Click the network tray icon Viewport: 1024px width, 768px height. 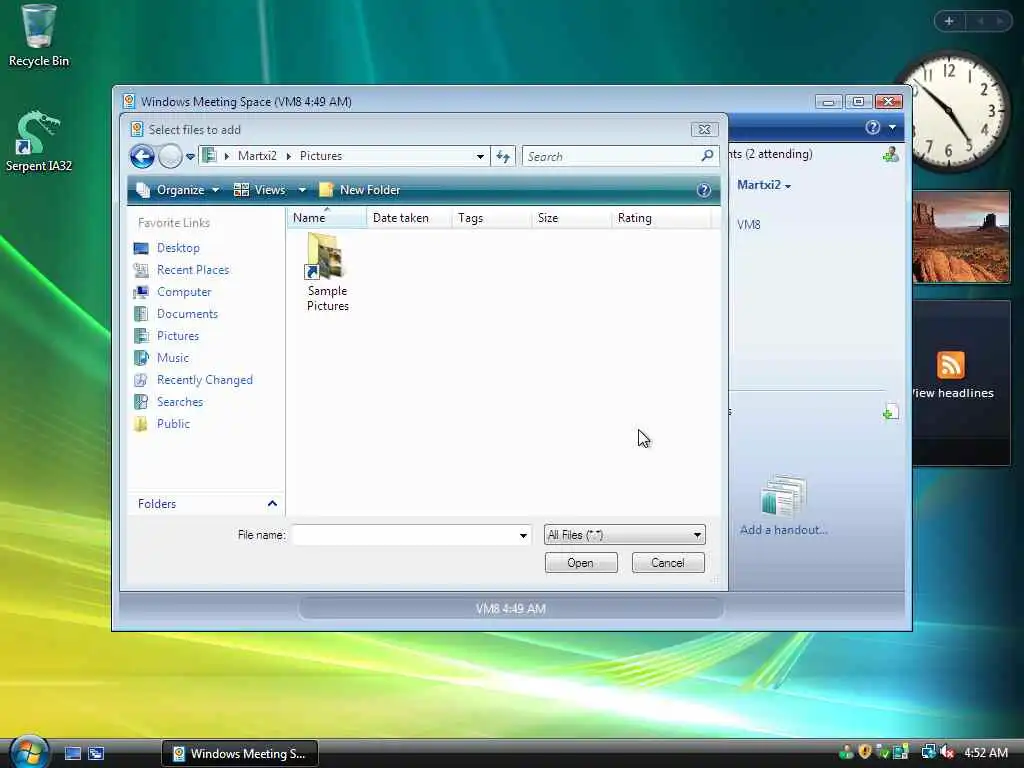928,752
